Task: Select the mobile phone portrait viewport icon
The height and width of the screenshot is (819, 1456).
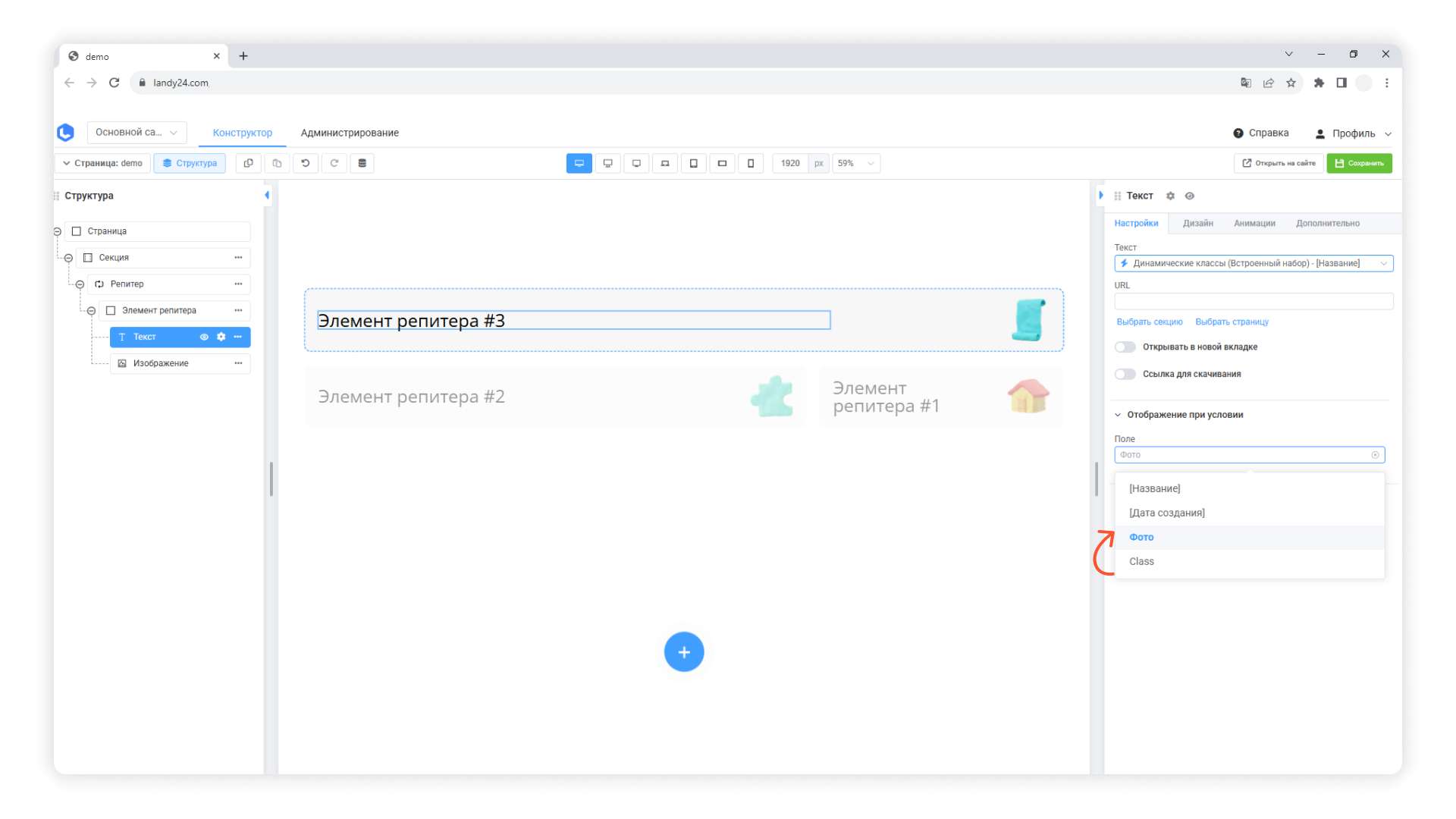Action: coord(751,163)
